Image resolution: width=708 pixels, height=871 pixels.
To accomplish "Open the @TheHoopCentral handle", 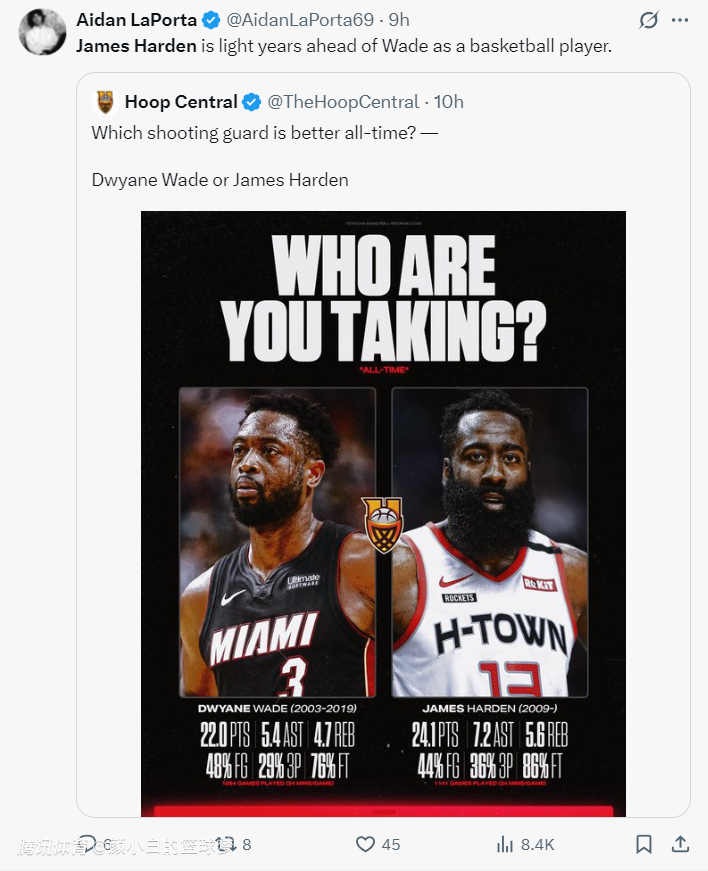I will [343, 102].
